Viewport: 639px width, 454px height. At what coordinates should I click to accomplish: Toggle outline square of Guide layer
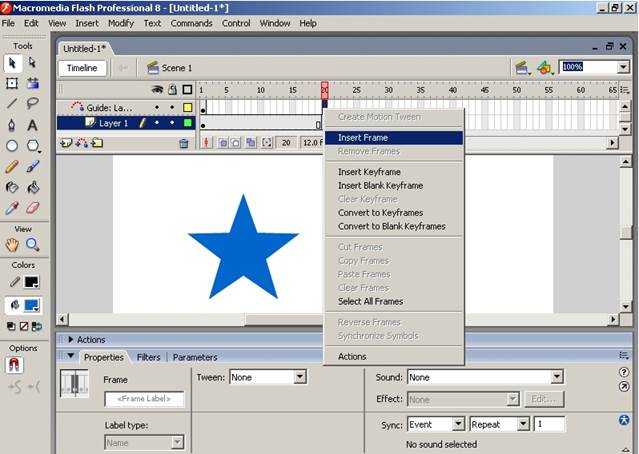tap(187, 108)
